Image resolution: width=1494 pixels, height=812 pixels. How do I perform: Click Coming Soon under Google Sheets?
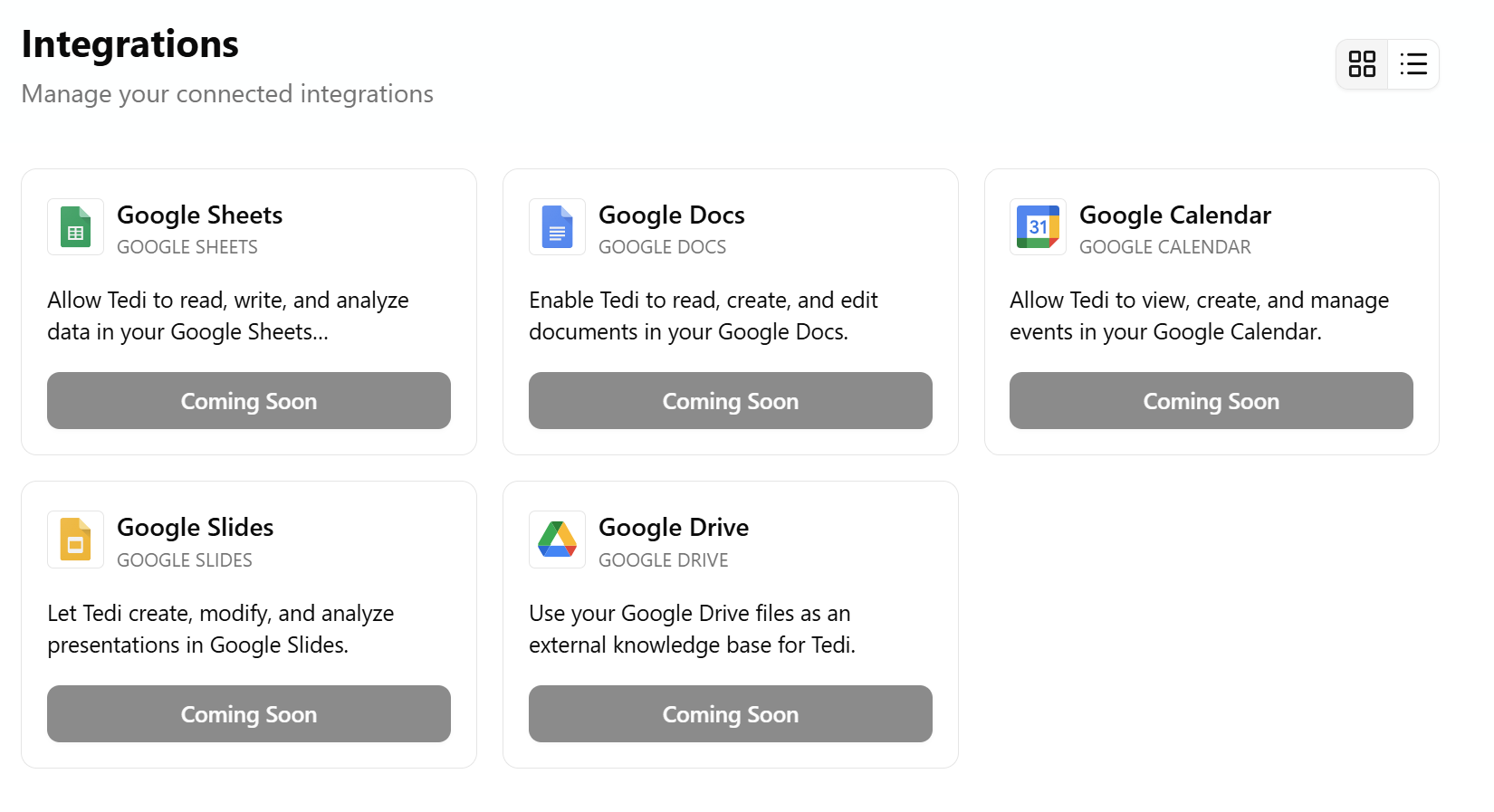tap(249, 401)
